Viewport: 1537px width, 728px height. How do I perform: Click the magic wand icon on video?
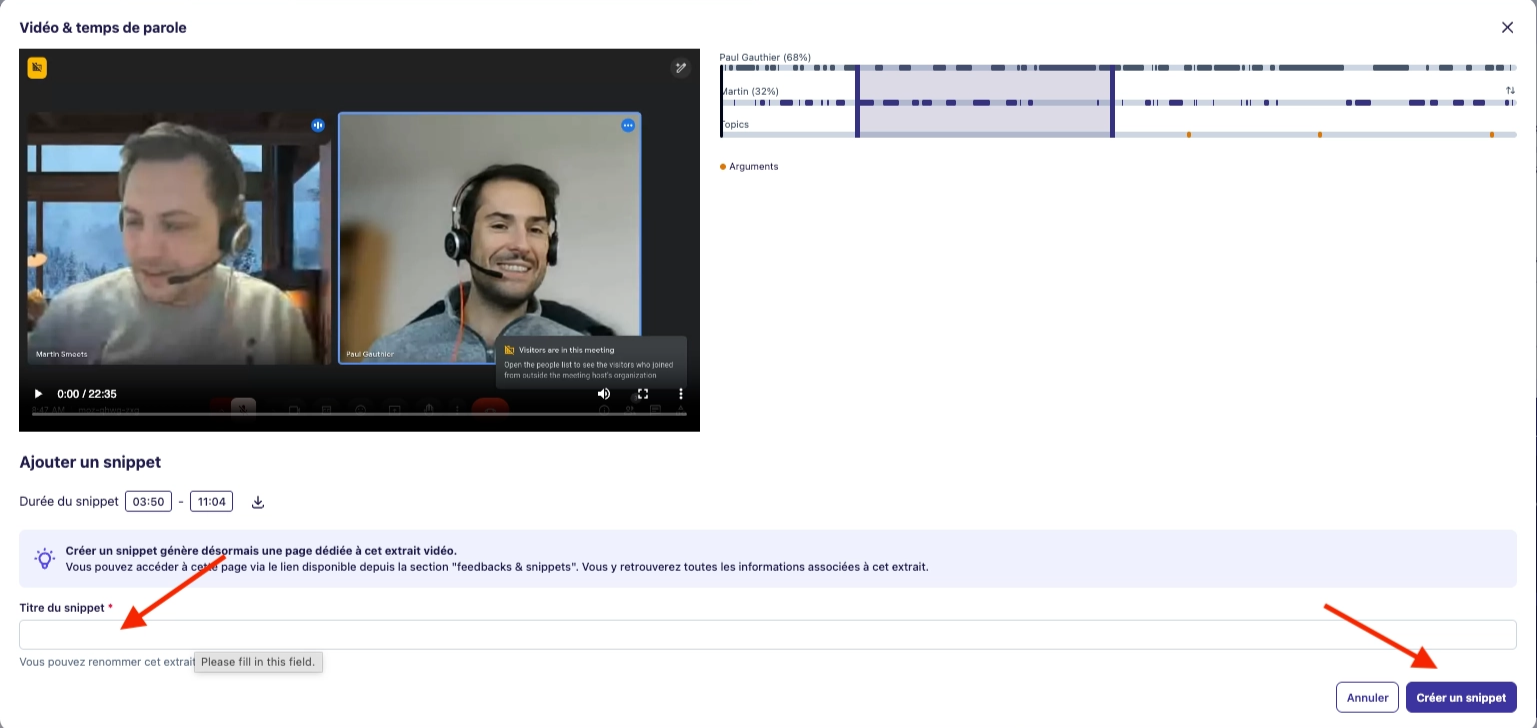[680, 68]
